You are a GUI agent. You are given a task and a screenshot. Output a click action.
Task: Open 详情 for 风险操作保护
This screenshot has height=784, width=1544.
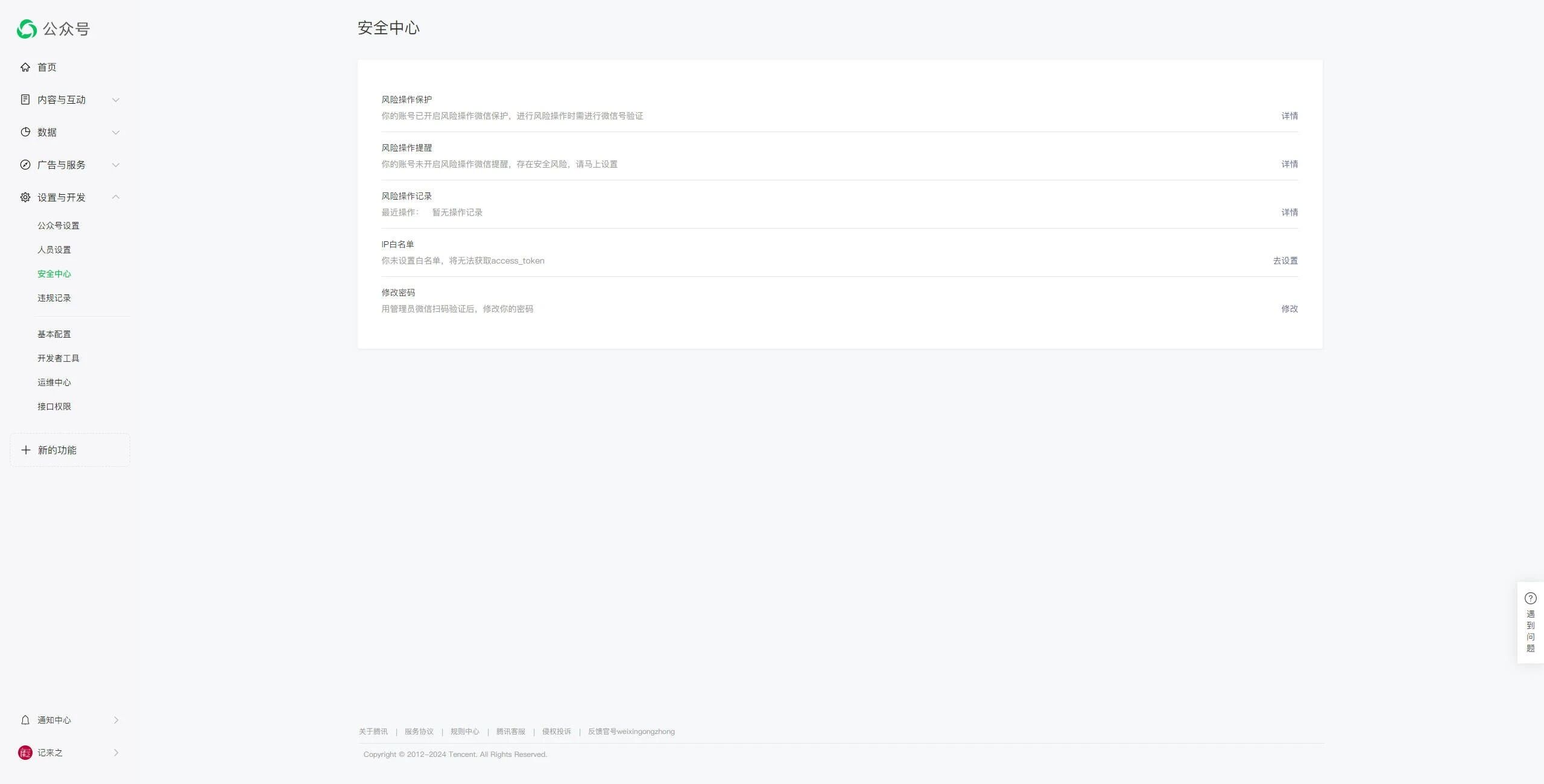click(1289, 116)
